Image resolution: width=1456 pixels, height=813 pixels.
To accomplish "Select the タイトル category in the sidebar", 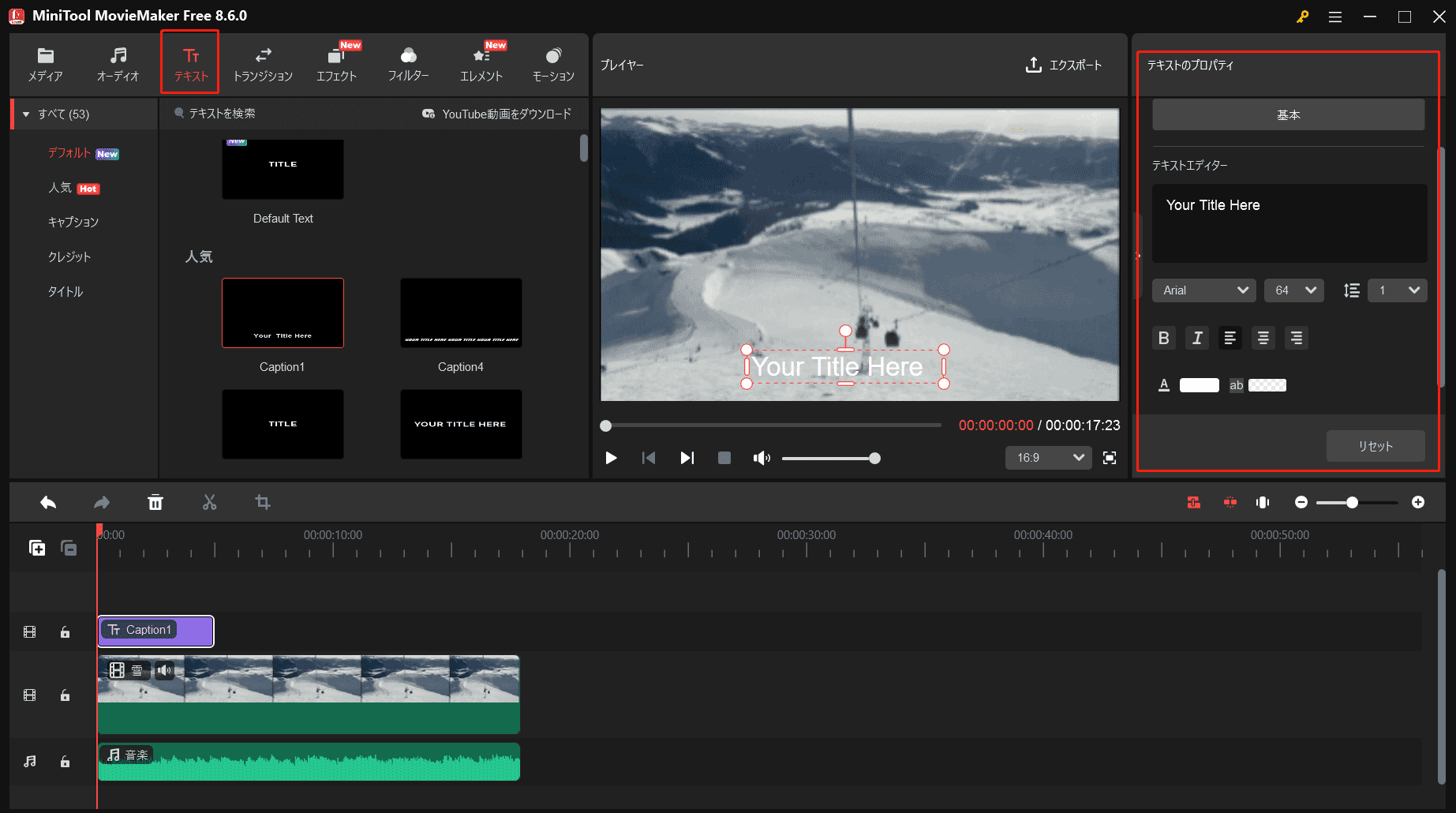I will (x=65, y=290).
